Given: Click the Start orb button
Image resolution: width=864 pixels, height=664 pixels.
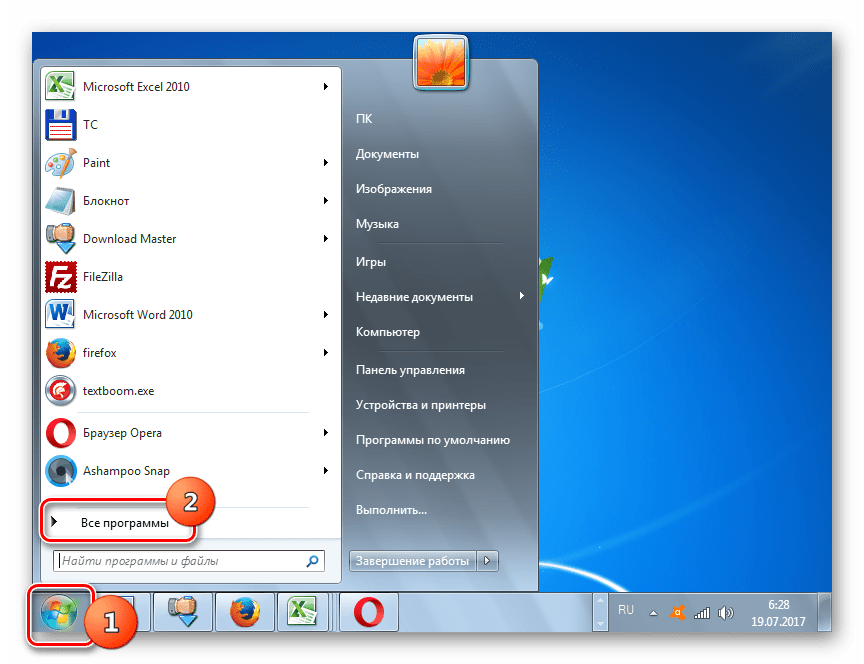Looking at the screenshot, I should pyautogui.click(x=59, y=612).
